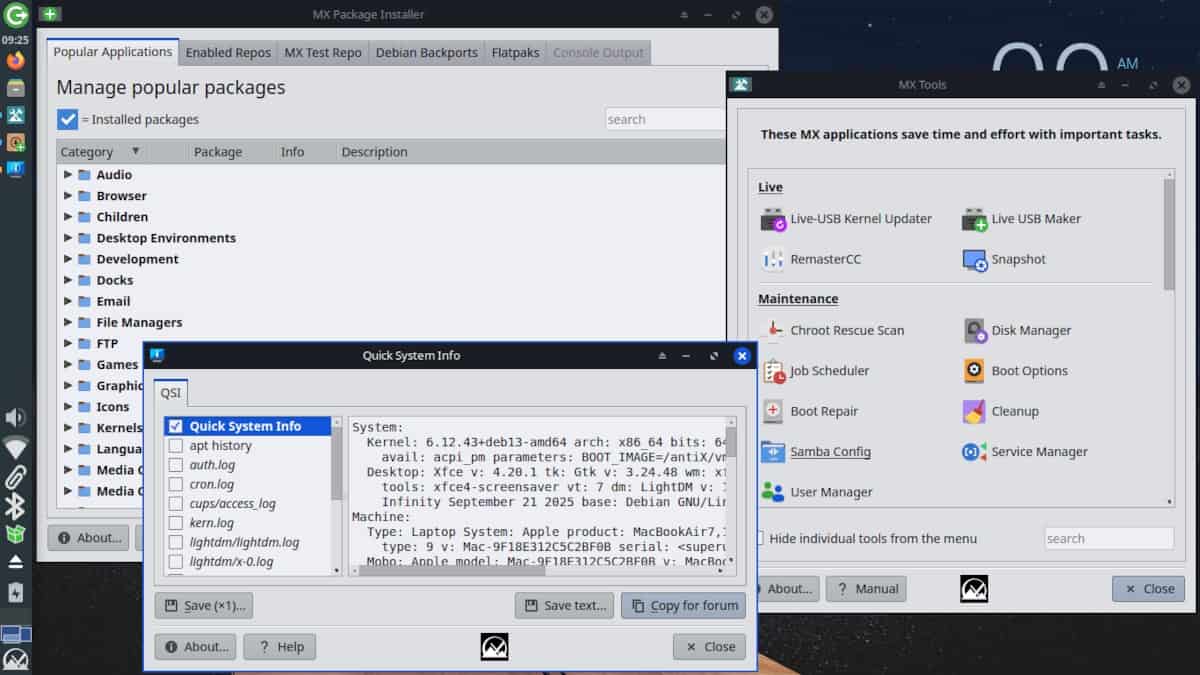Viewport: 1200px width, 675px height.
Task: Click the Category column sort arrow
Action: point(134,151)
